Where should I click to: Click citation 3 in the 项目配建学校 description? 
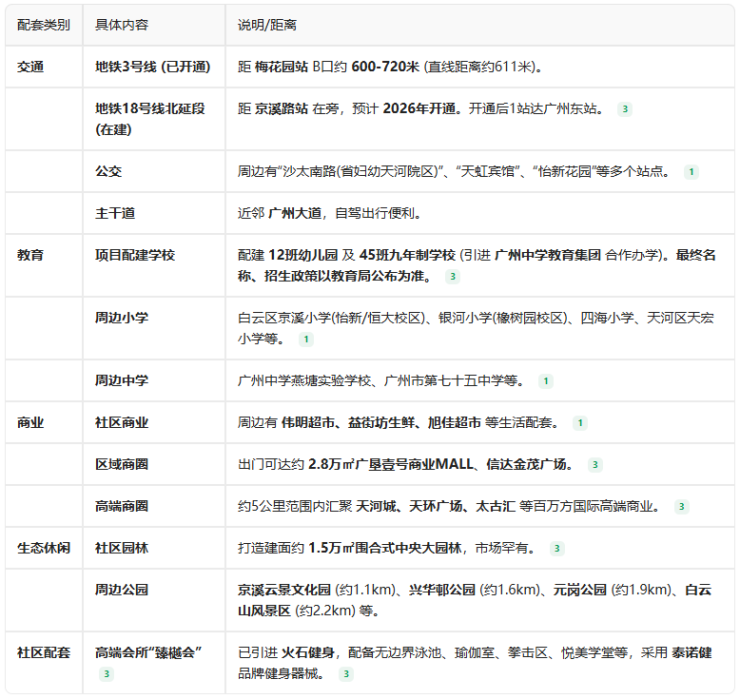click(x=453, y=276)
